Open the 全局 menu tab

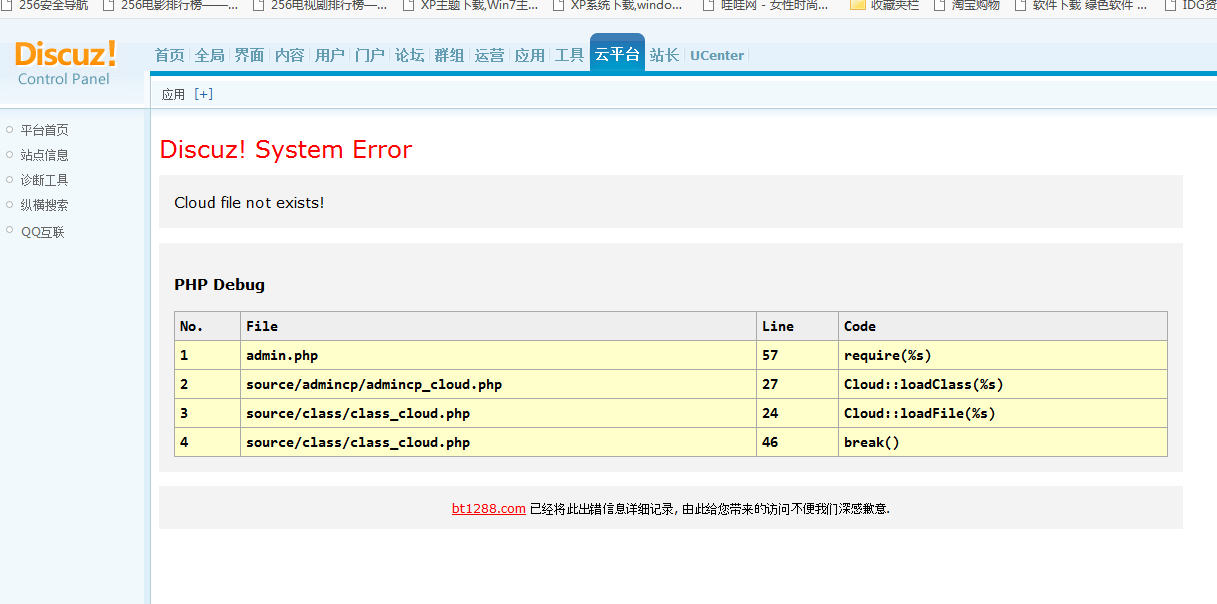point(209,55)
